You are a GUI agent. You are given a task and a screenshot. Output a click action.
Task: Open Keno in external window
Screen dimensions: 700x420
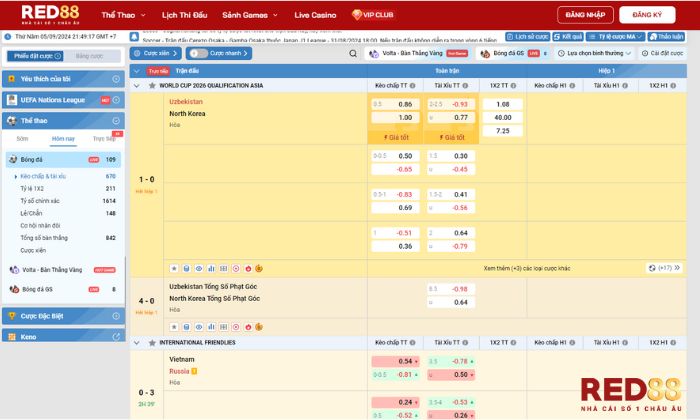tap(116, 337)
